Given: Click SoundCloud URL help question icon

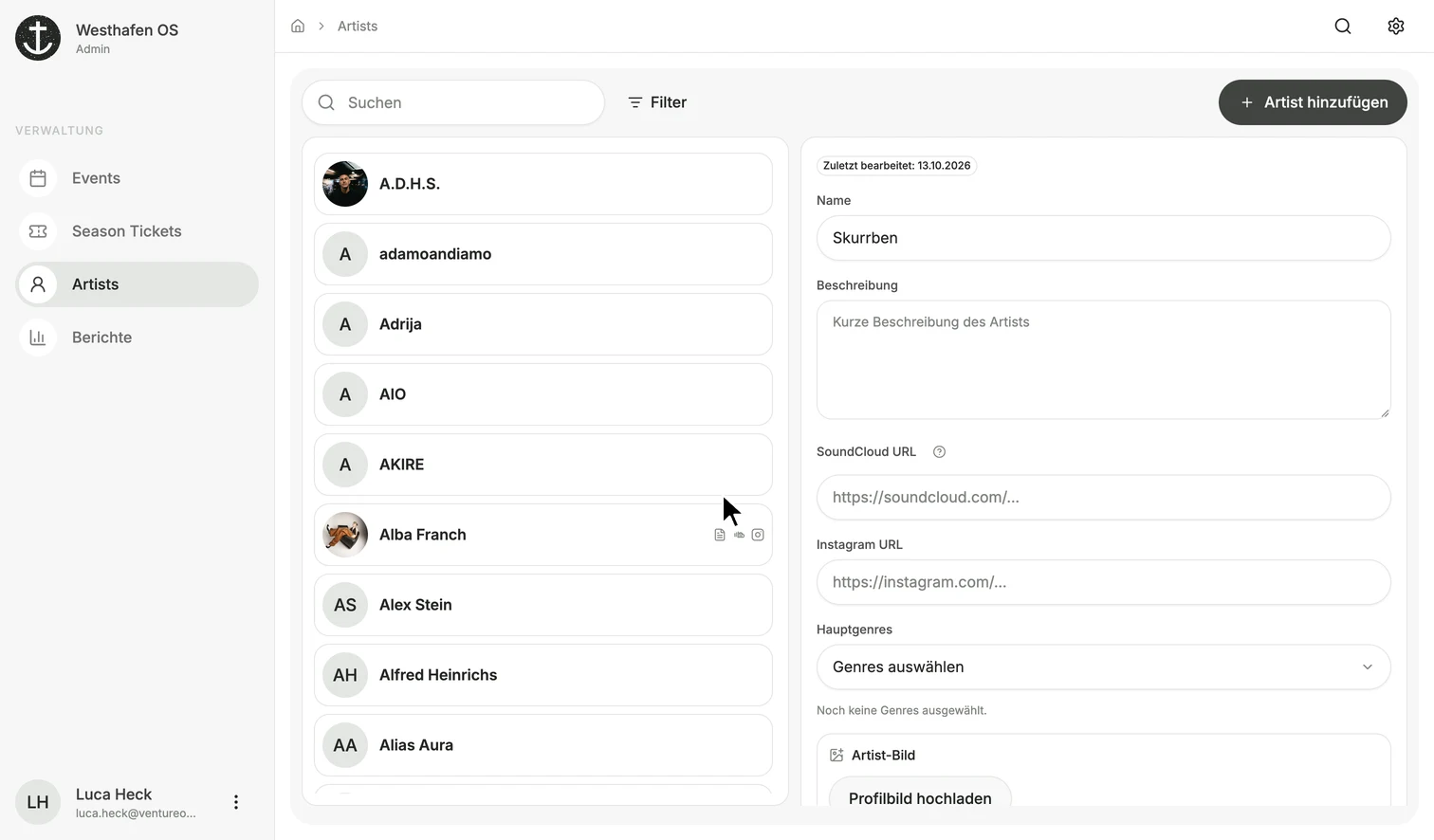Looking at the screenshot, I should [939, 452].
